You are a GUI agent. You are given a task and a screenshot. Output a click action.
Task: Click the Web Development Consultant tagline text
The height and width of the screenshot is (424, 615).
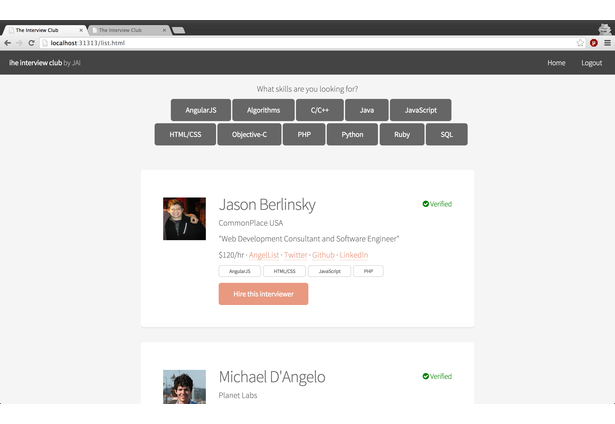(309, 239)
